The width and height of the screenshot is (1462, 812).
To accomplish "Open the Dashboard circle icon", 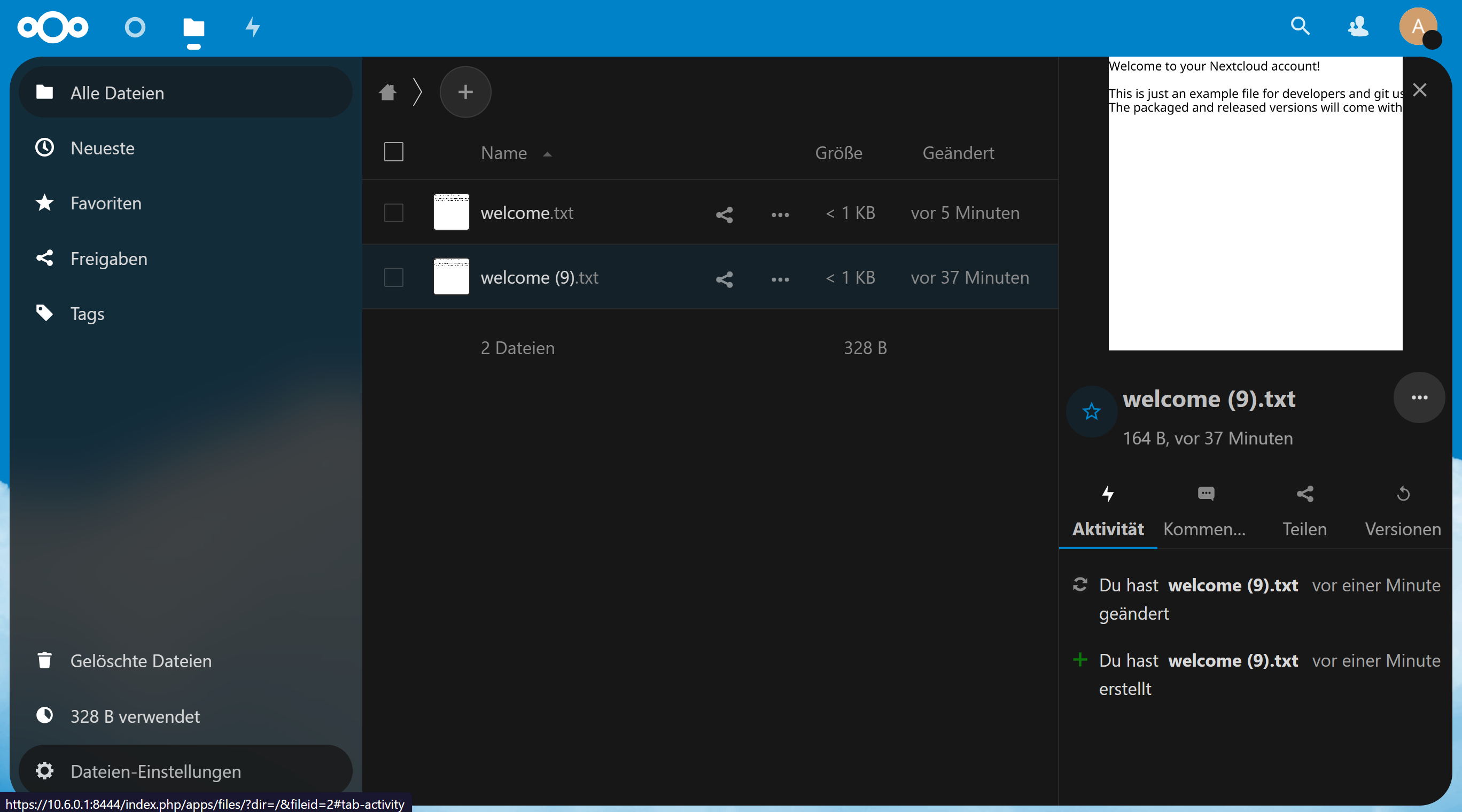I will tap(135, 27).
